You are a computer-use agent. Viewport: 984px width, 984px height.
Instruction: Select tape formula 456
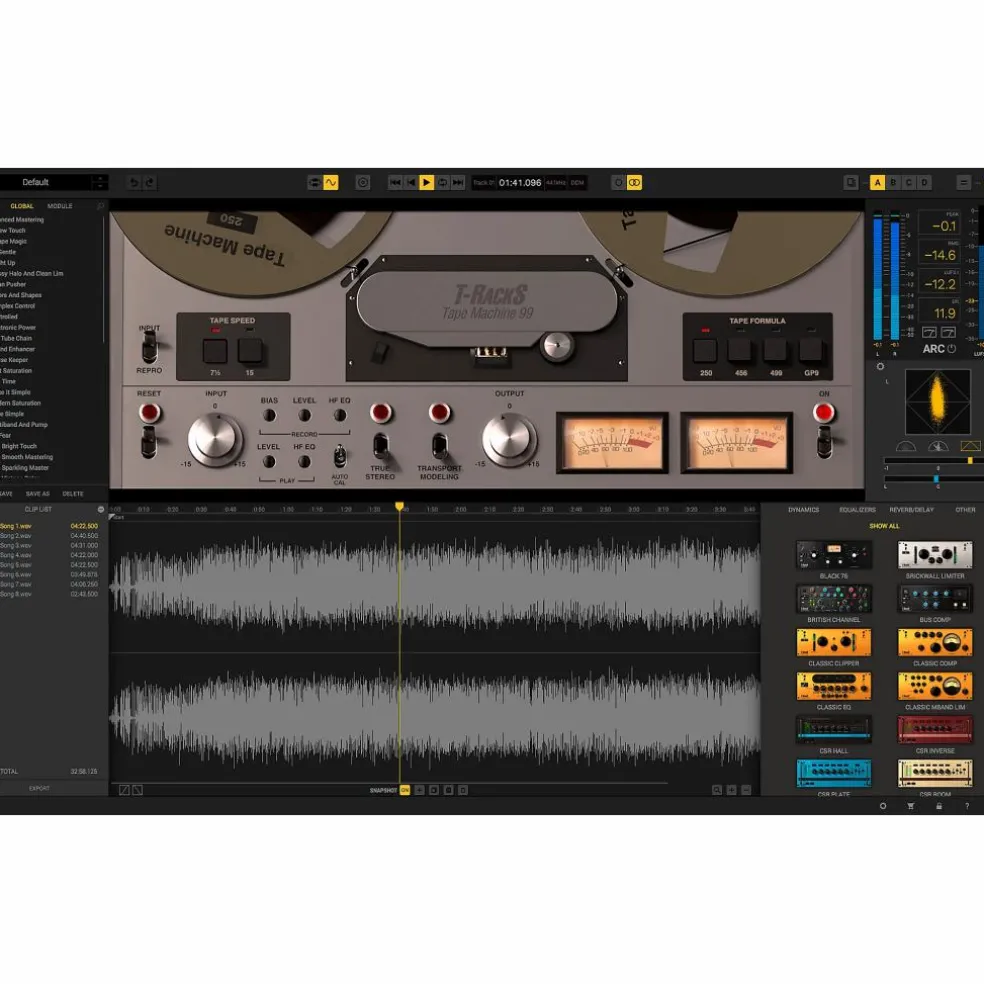click(741, 351)
